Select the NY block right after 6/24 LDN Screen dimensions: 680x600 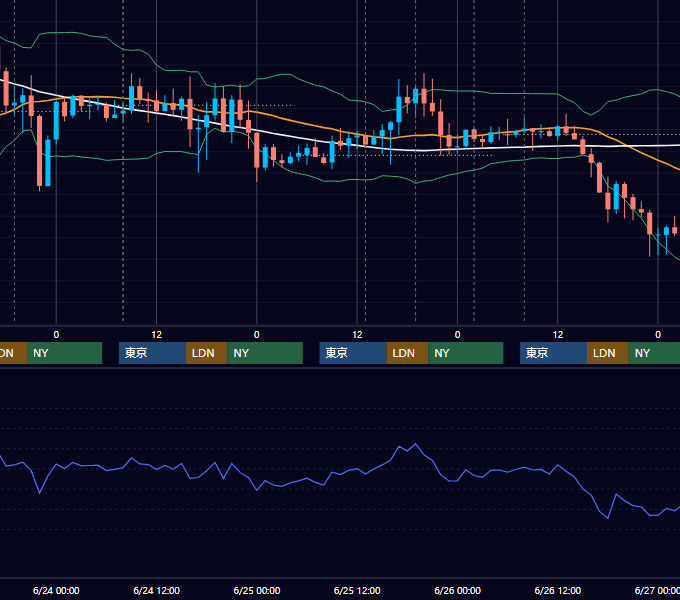point(265,353)
